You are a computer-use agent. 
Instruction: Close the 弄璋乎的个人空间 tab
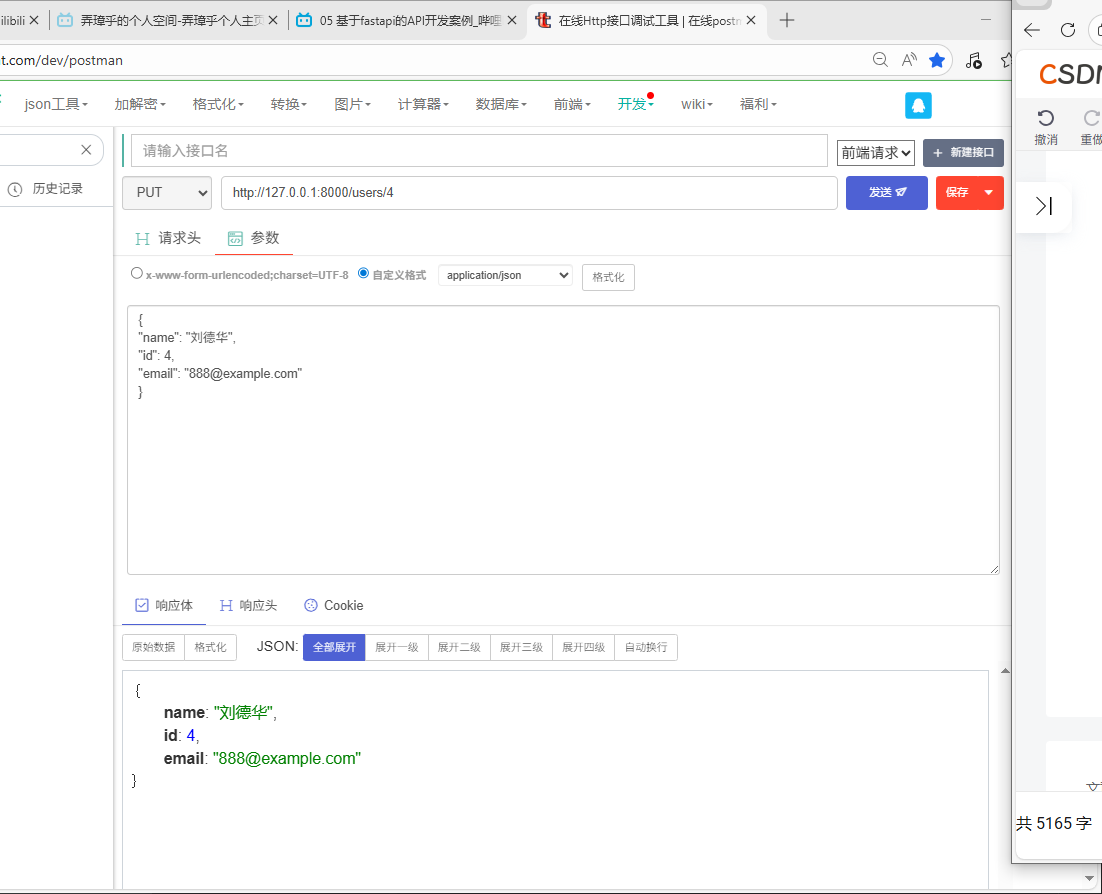coord(273,20)
